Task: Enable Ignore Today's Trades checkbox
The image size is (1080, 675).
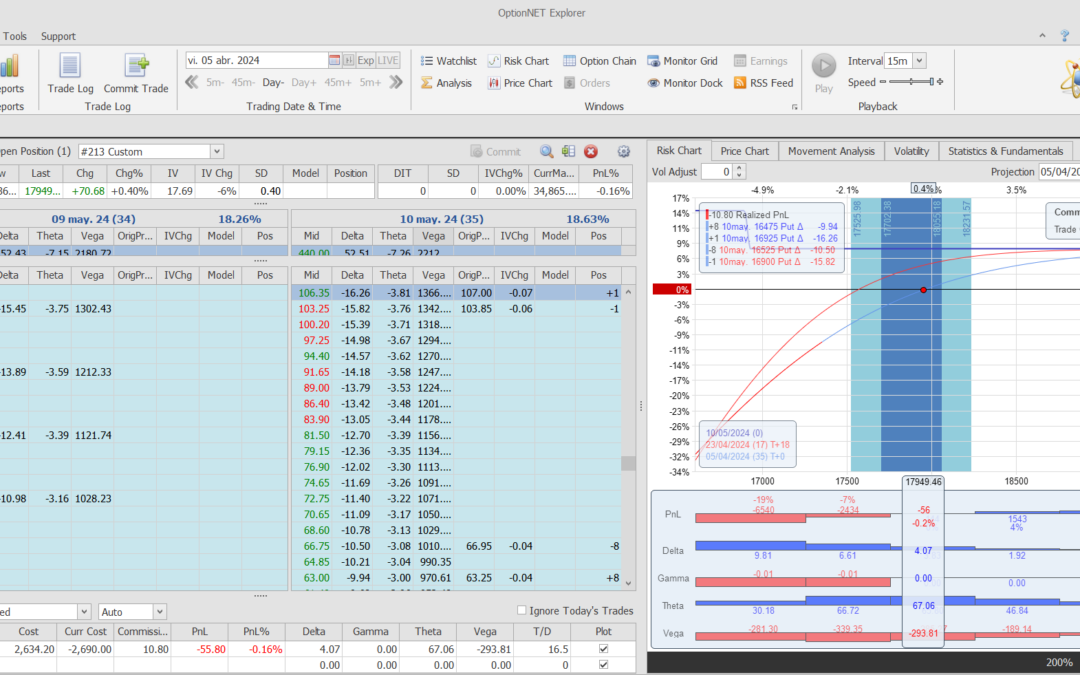Action: click(521, 611)
